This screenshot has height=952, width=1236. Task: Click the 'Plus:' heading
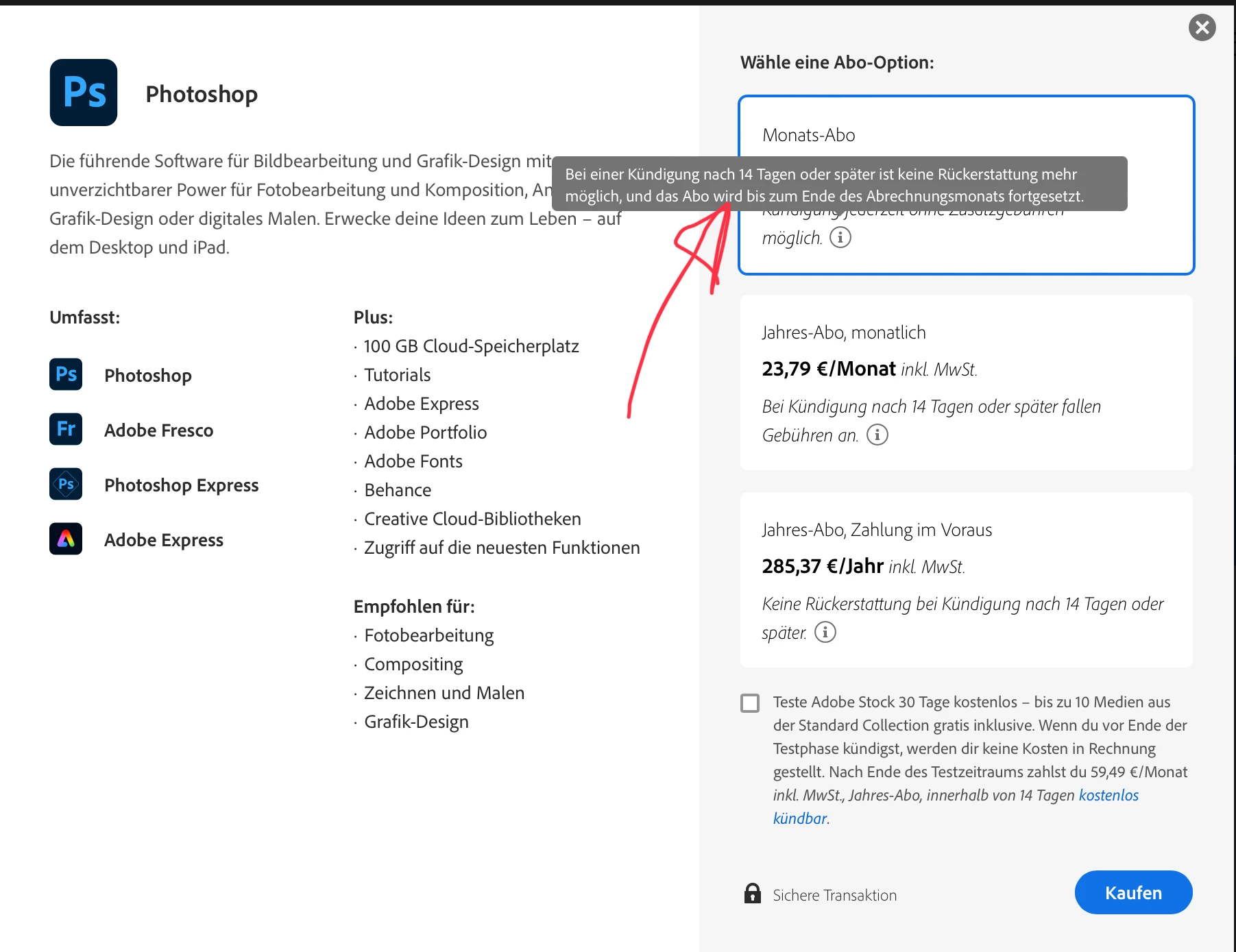click(x=373, y=317)
